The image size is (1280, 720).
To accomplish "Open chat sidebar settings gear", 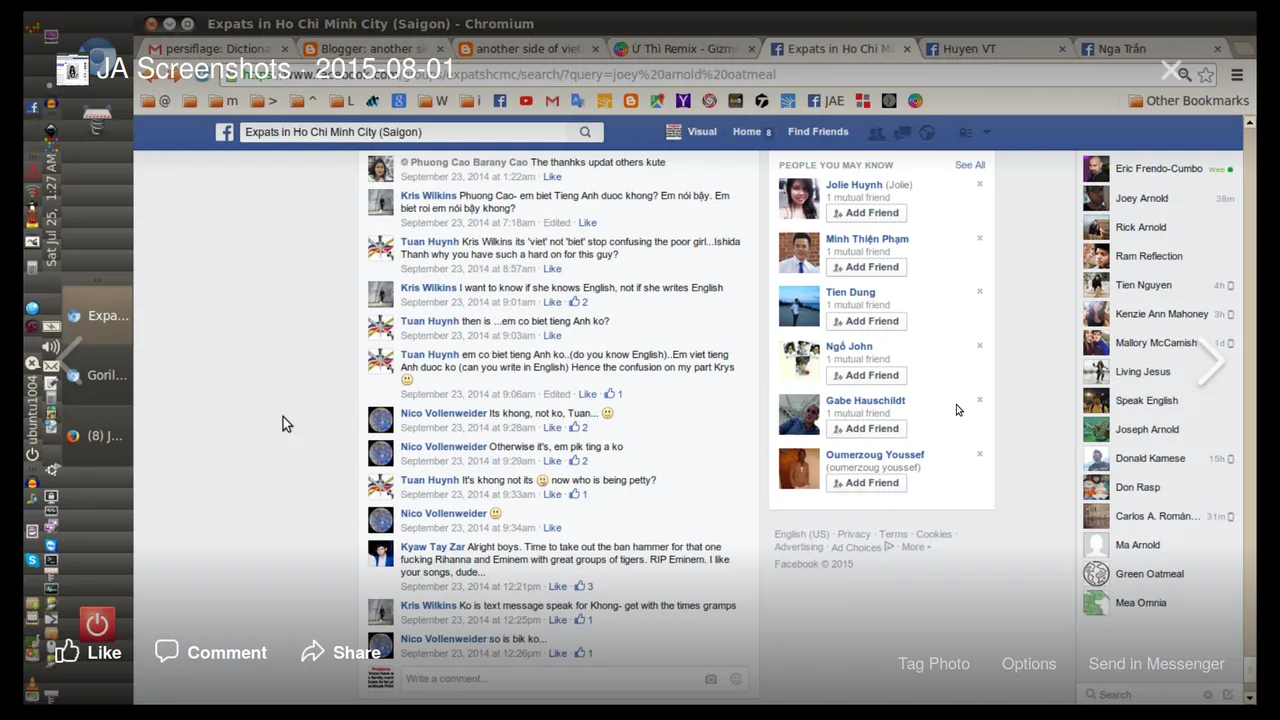I will tap(1207, 694).
